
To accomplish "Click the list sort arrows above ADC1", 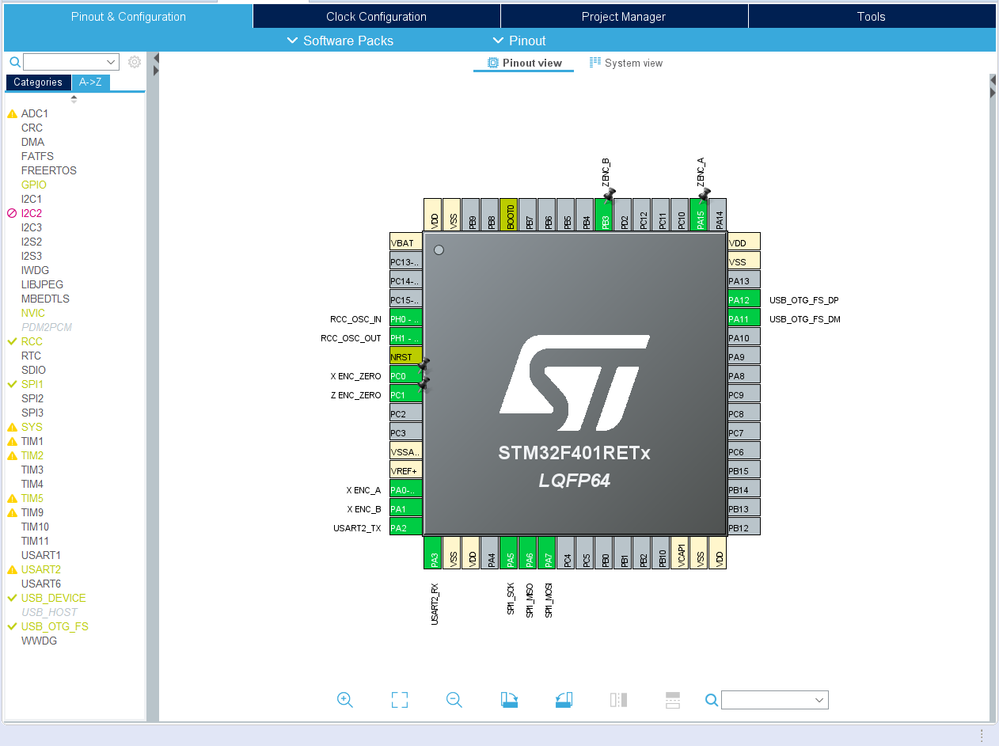I will coord(74,99).
